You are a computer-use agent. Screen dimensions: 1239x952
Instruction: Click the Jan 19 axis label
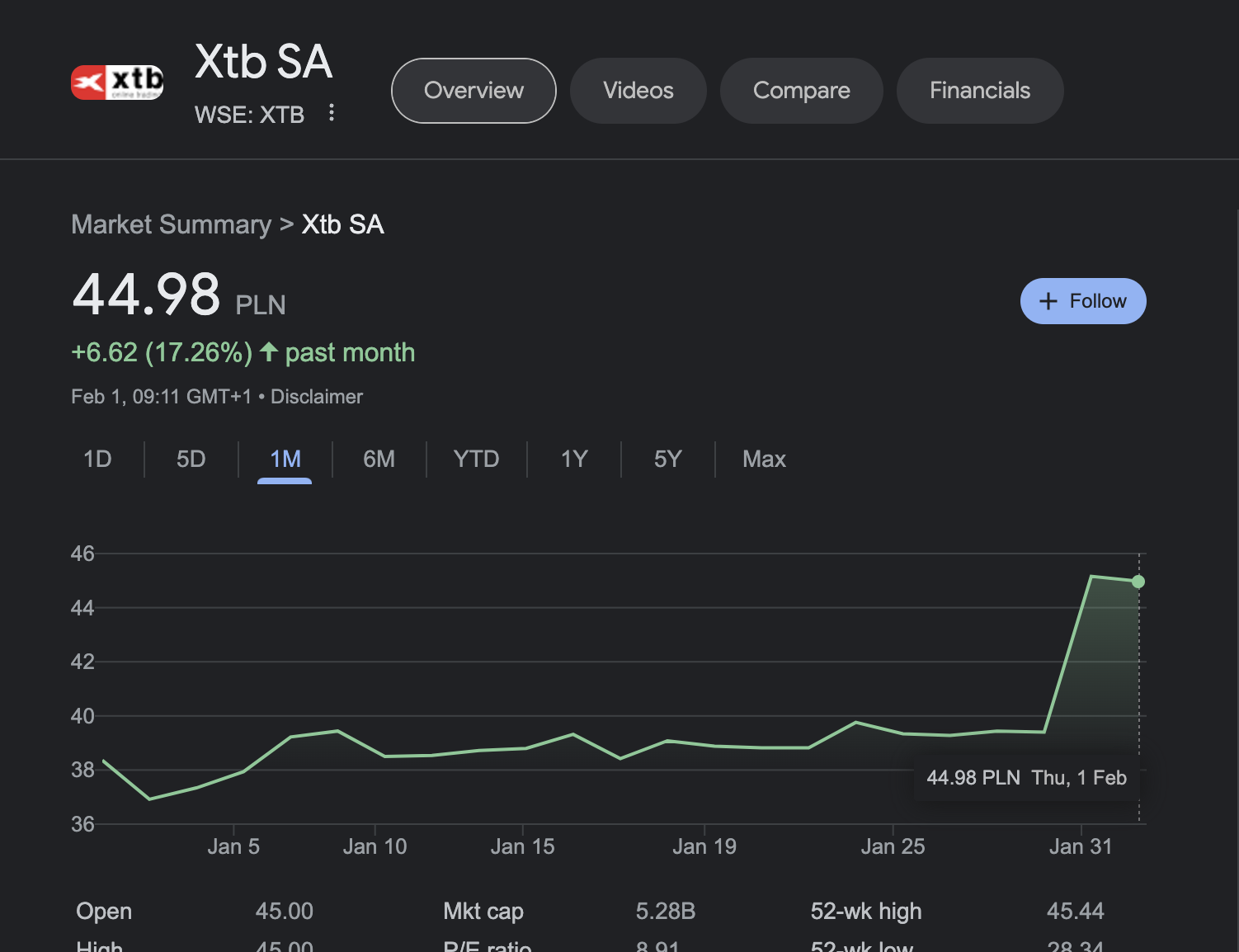click(x=704, y=846)
